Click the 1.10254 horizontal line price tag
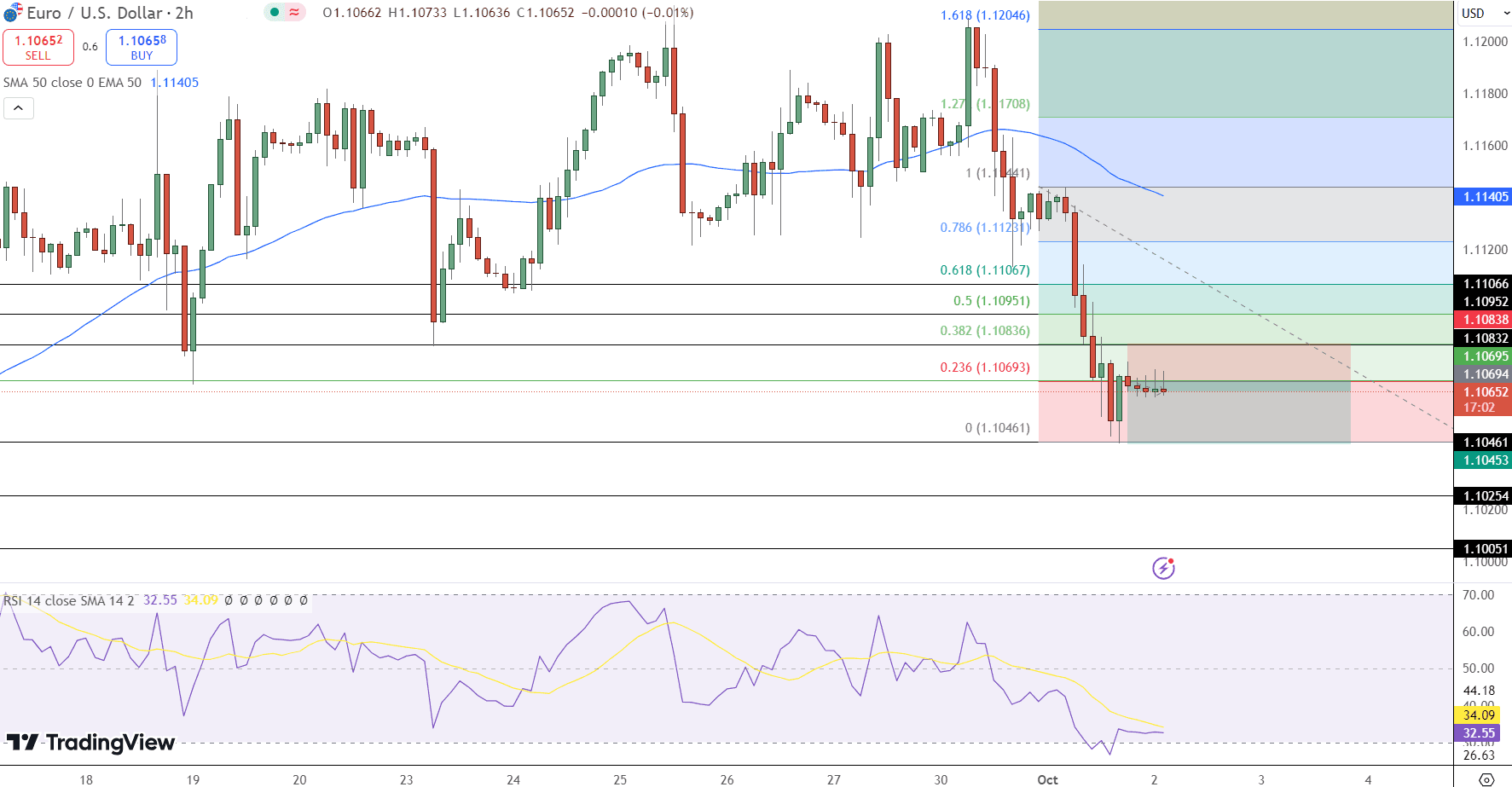Viewport: 1512px width, 787px height. tap(1483, 496)
